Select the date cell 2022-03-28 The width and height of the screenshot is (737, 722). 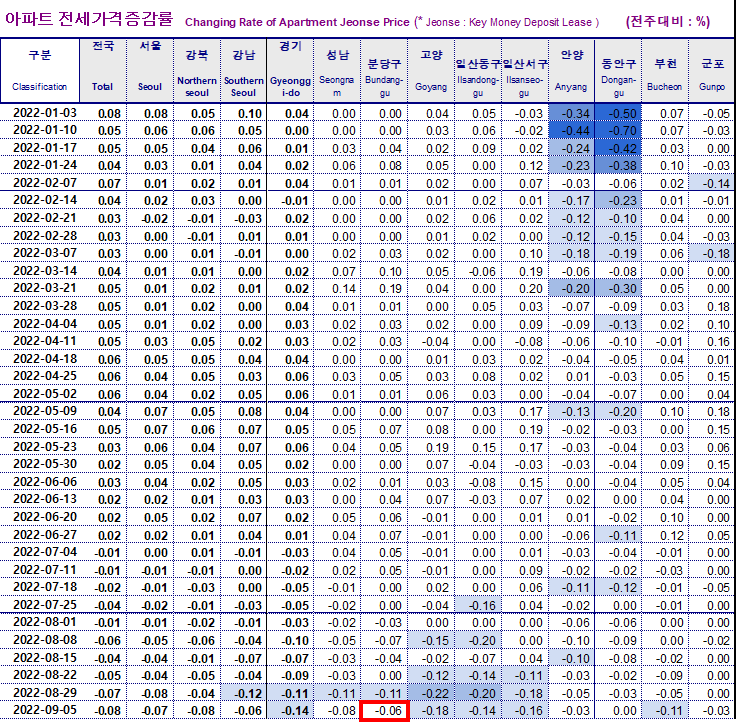40,306
